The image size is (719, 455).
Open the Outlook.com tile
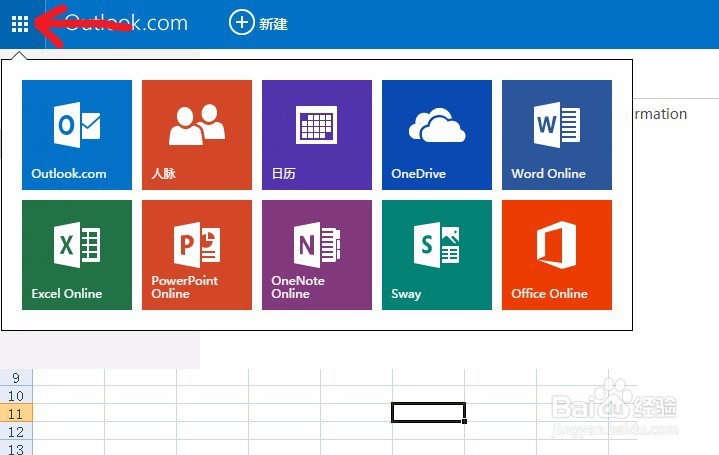coord(77,135)
